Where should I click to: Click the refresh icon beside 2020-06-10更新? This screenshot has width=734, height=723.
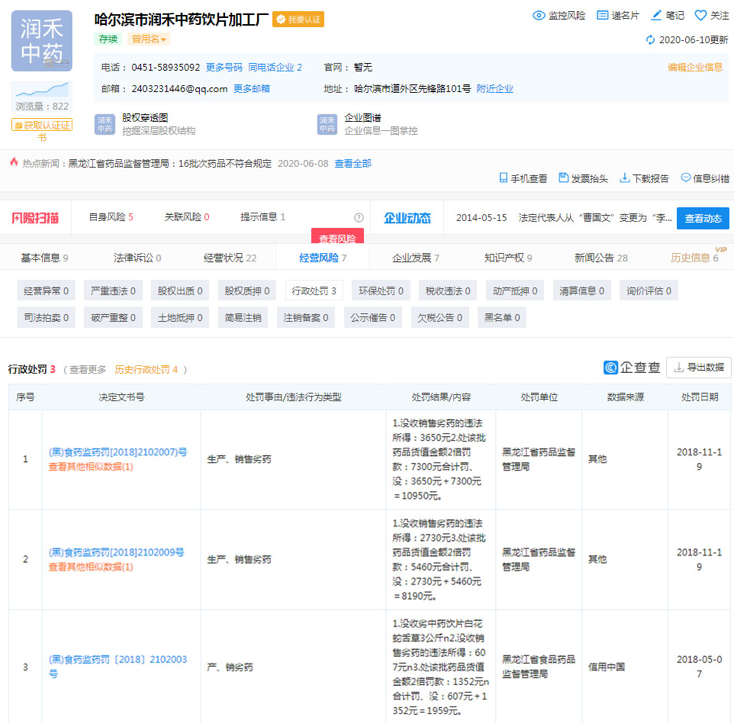pos(651,40)
